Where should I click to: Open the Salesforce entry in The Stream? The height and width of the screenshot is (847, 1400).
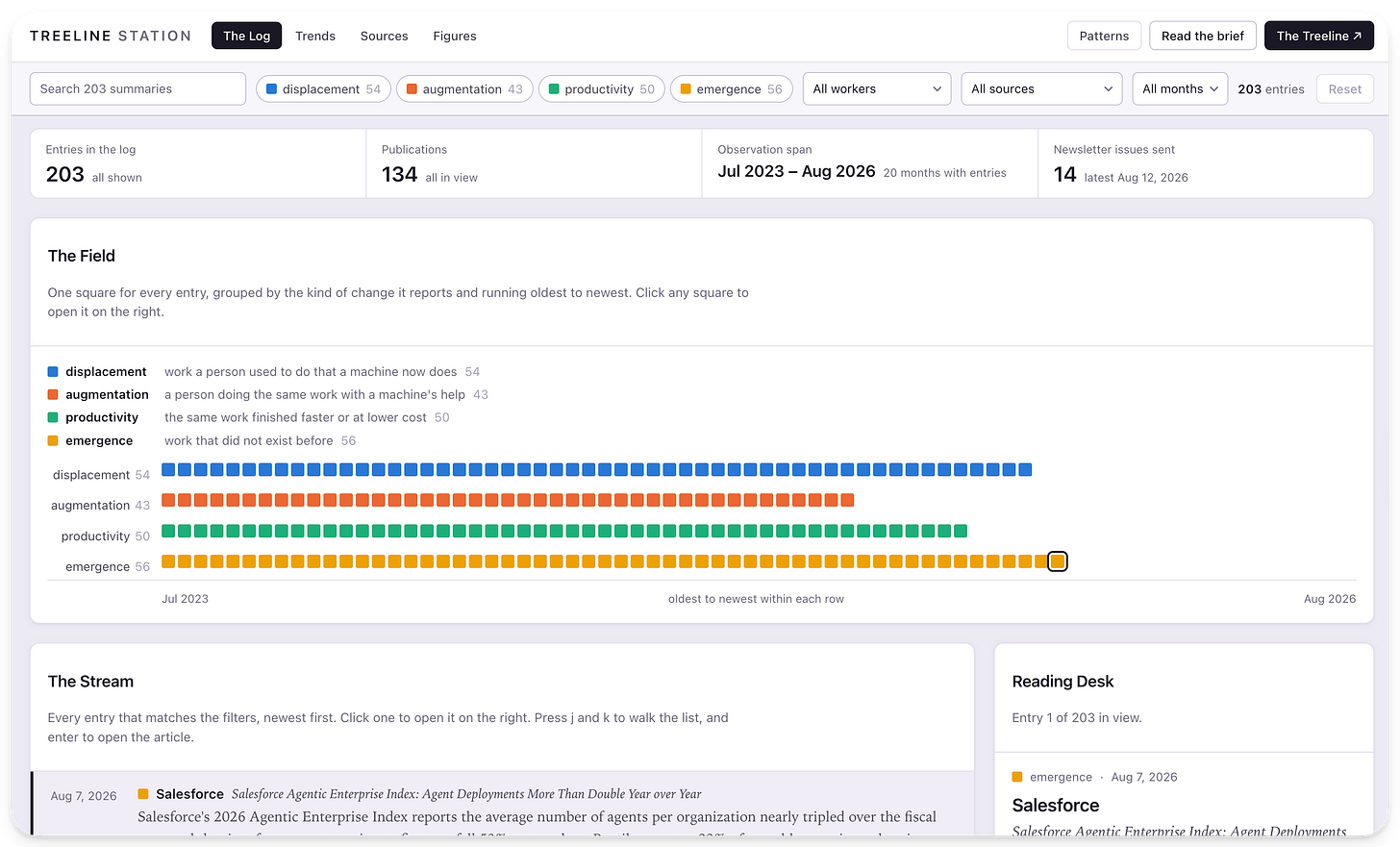503,805
